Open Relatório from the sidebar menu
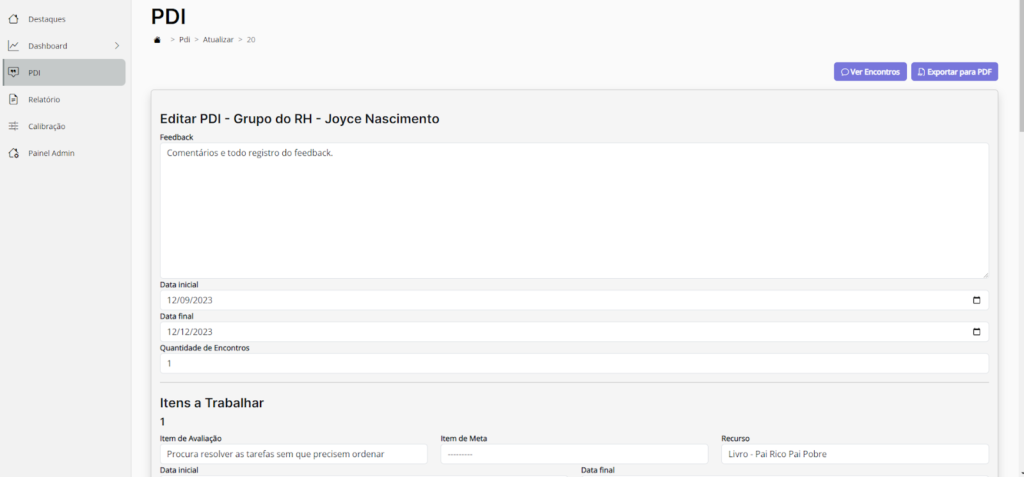Viewport: 1024px width, 477px height. tap(44, 99)
